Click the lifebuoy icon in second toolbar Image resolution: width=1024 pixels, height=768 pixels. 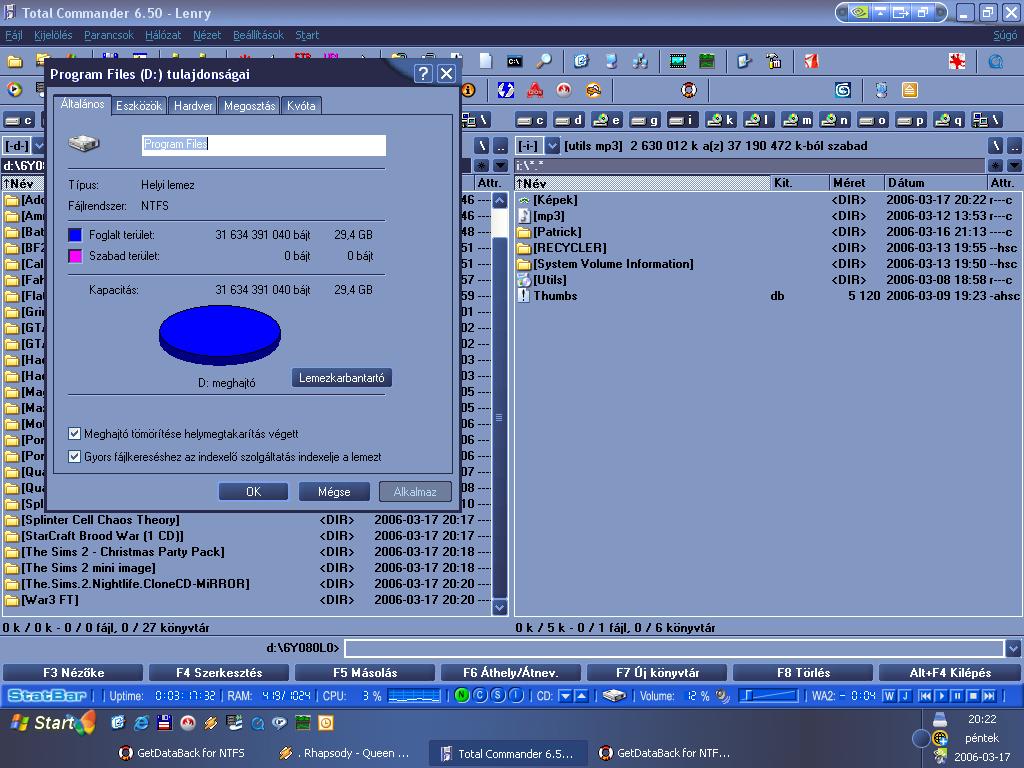(688, 90)
